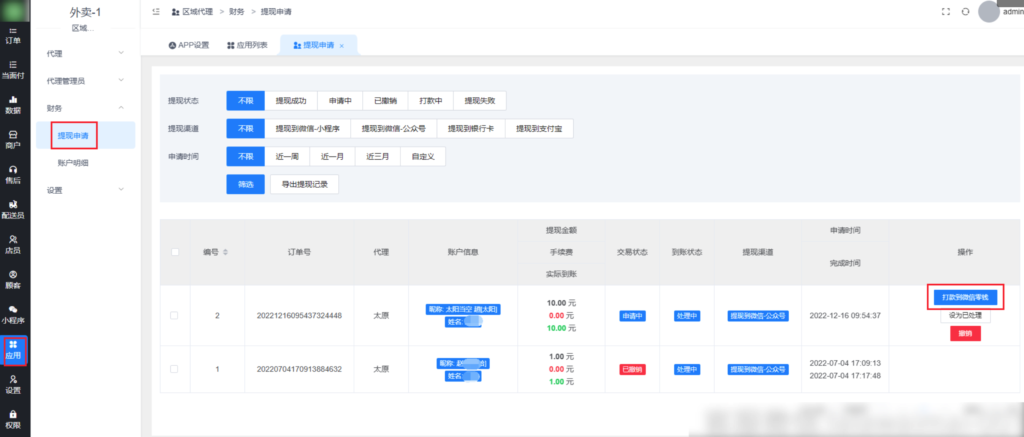Check the row for order 20220704170913884632
This screenshot has width=1024, height=437.
coord(174,369)
